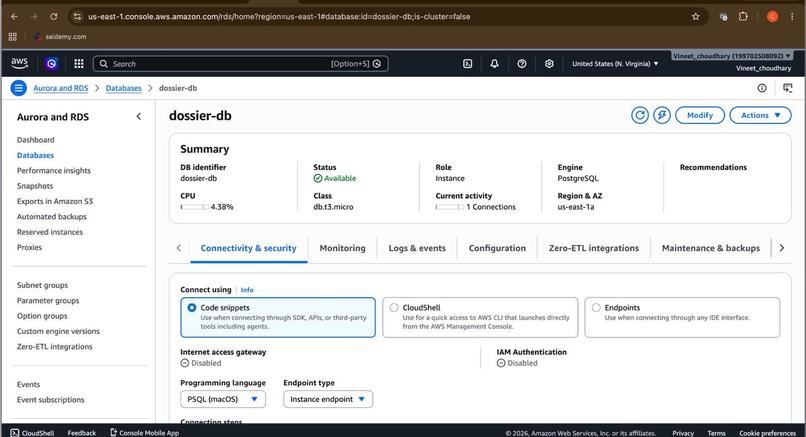Viewport: 806px width, 437px height.
Task: Click the lightning bolt icon beside Modify
Action: pos(662,115)
